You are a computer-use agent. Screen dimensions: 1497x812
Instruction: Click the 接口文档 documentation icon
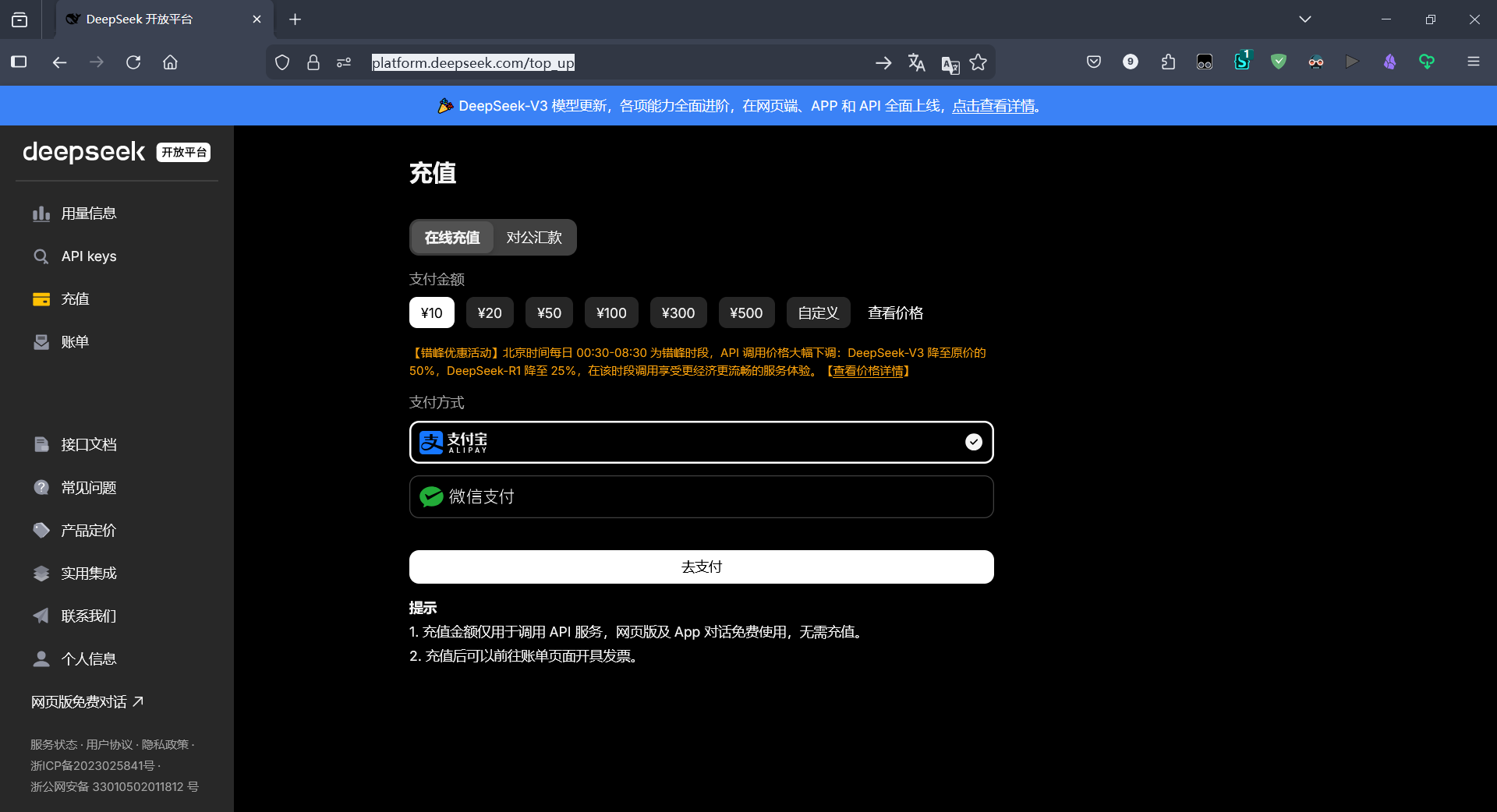point(41,444)
